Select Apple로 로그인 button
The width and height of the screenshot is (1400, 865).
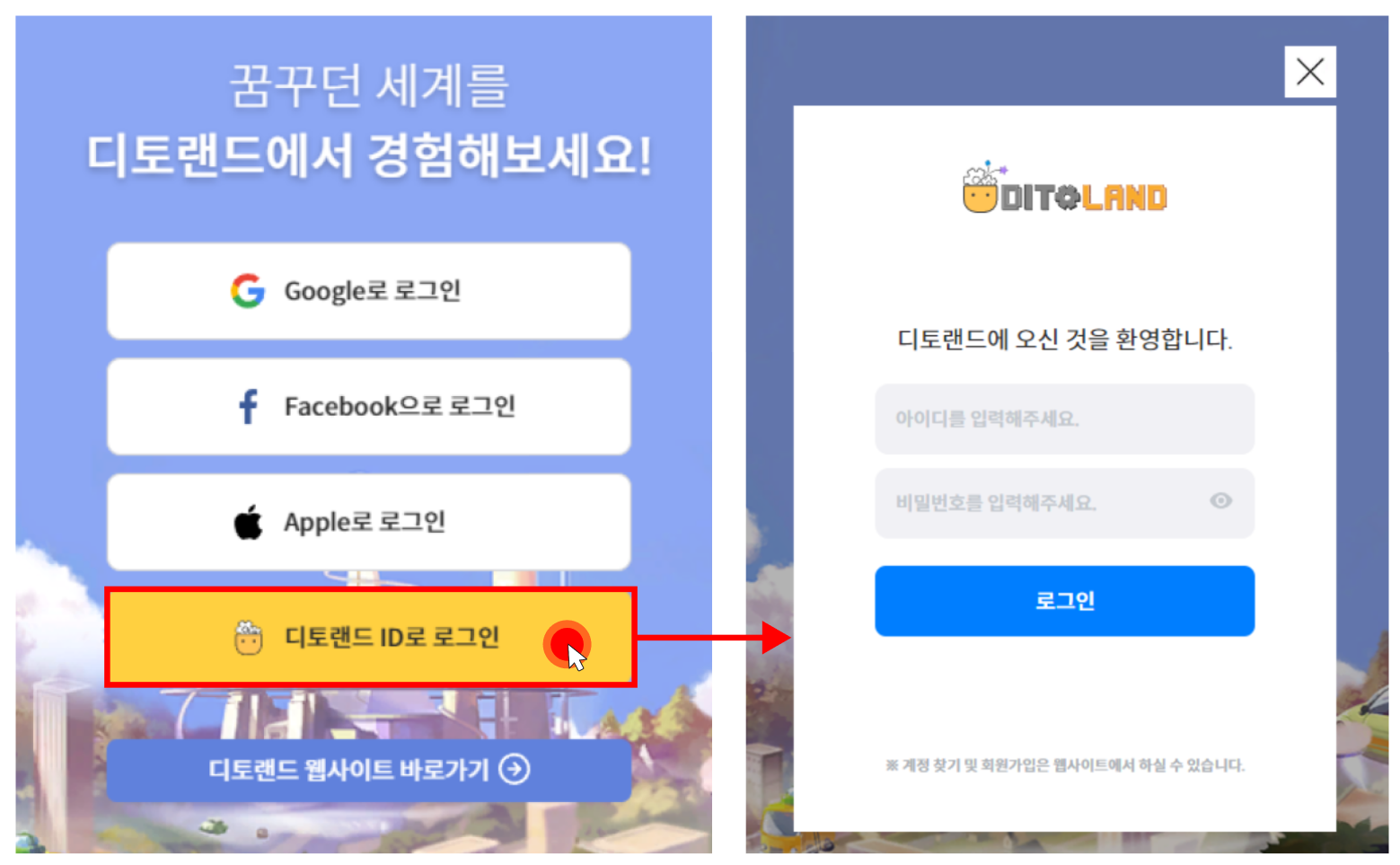[369, 522]
